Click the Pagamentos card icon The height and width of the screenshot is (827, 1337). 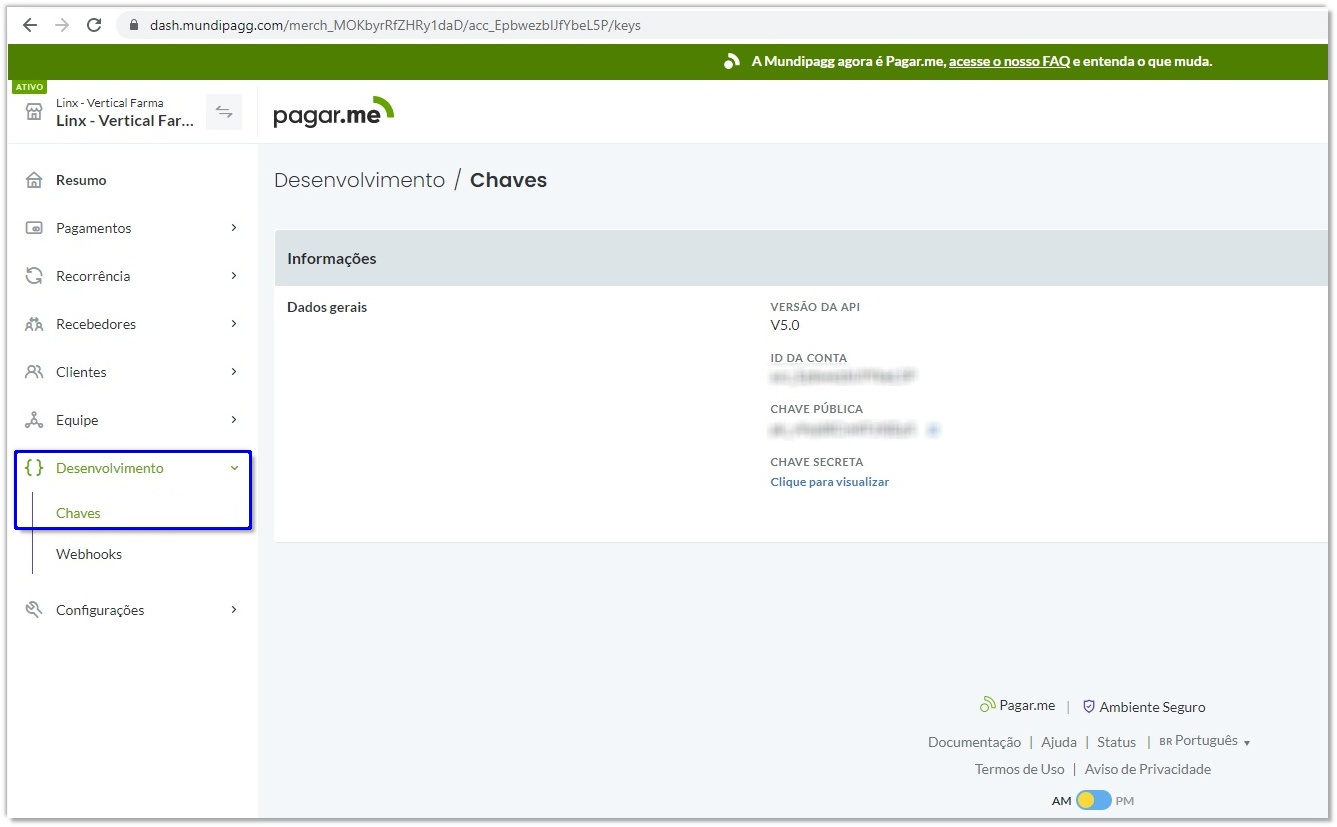(x=34, y=228)
